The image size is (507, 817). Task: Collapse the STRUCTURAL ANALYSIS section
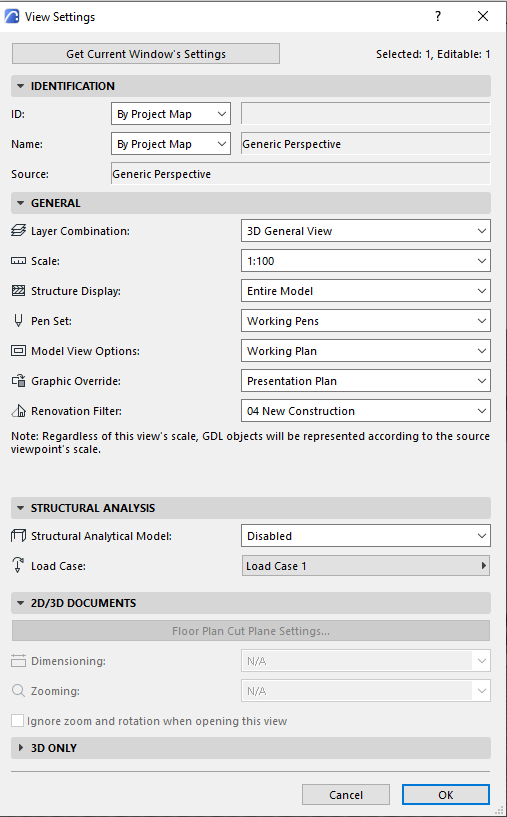251,508
